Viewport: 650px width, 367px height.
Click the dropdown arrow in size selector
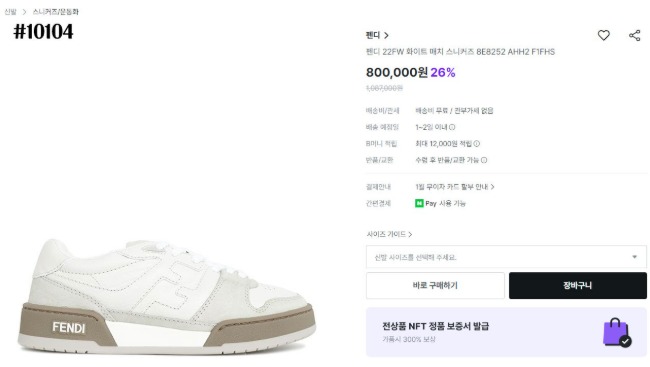coord(634,257)
